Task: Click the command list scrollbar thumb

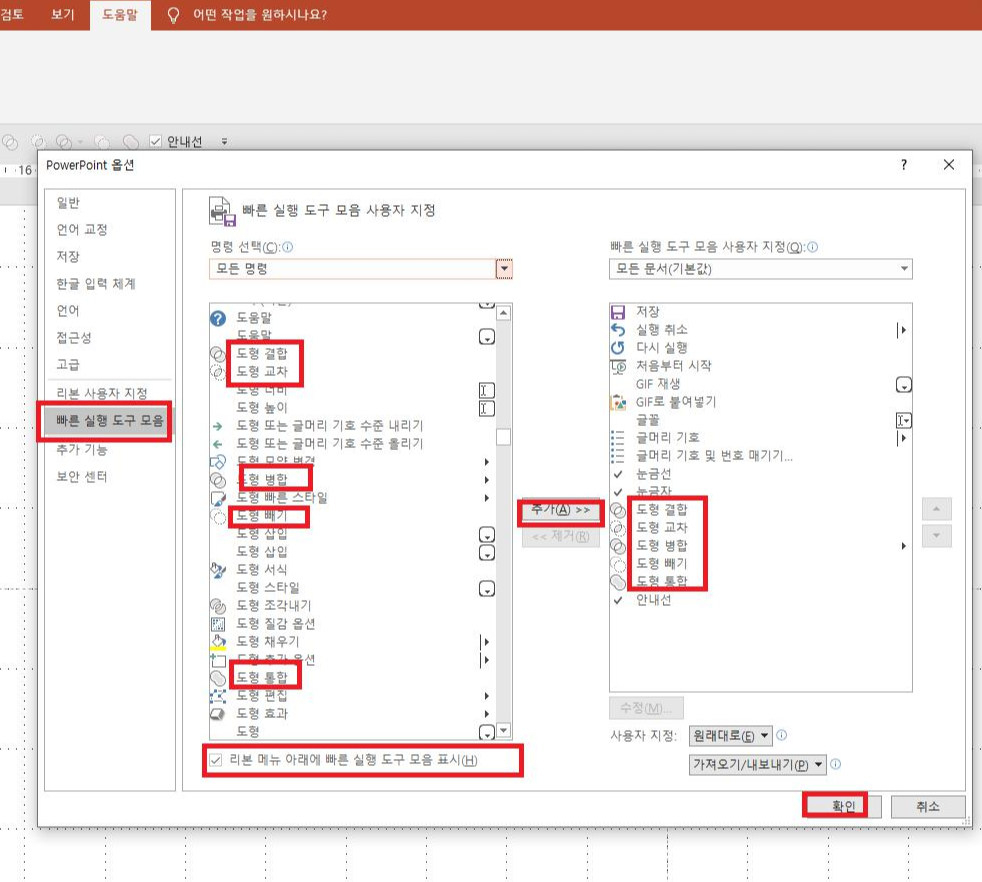Action: 504,437
